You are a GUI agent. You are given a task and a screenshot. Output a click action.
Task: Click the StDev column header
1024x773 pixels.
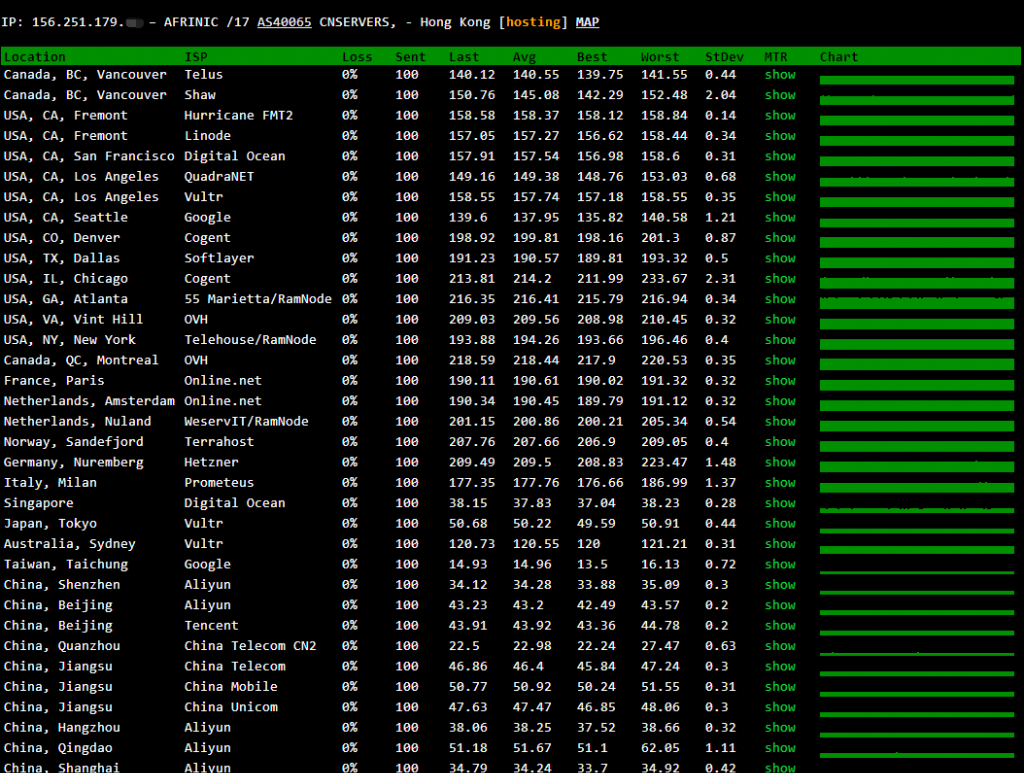coord(724,57)
